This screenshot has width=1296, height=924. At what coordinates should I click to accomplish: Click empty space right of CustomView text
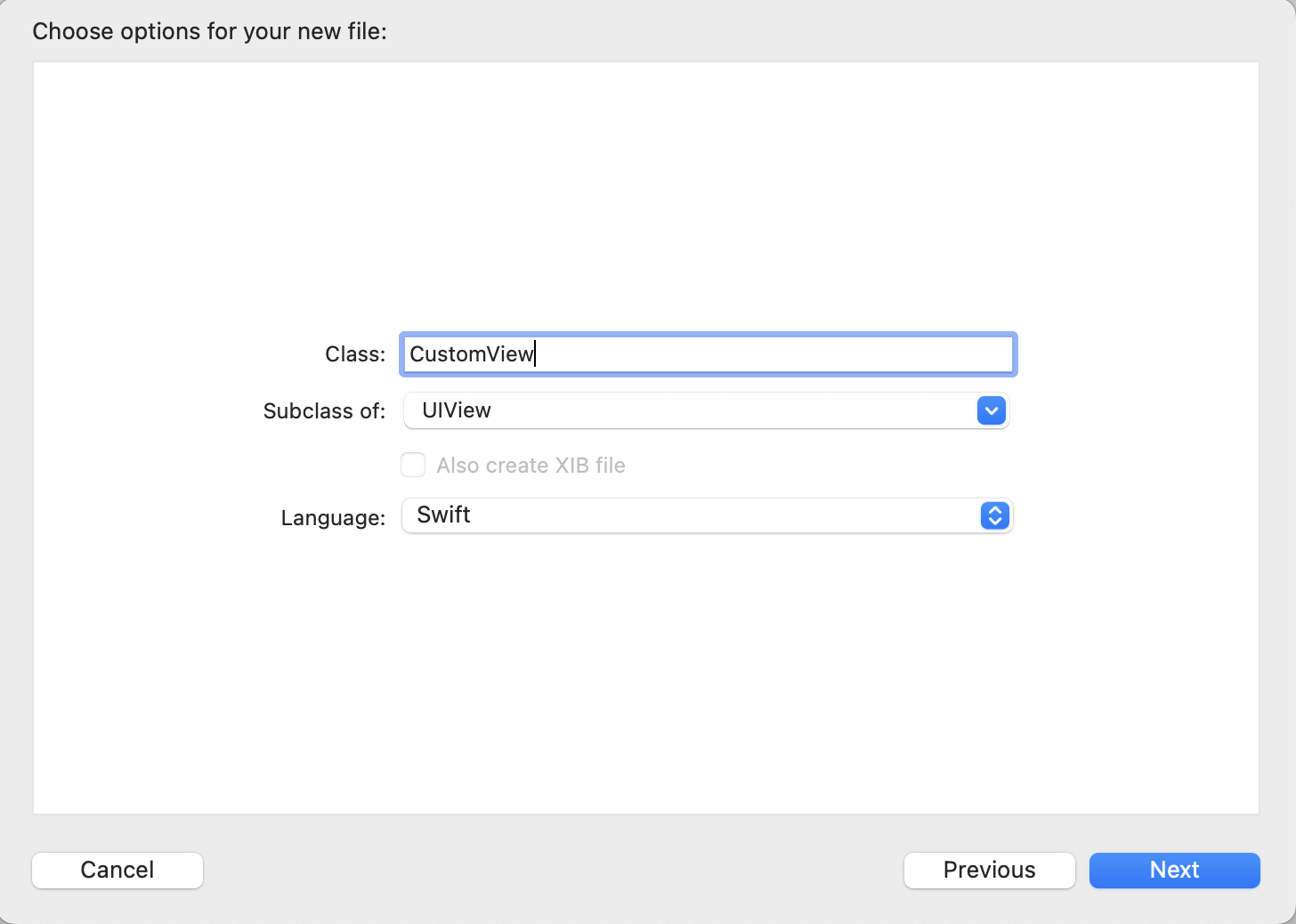774,354
